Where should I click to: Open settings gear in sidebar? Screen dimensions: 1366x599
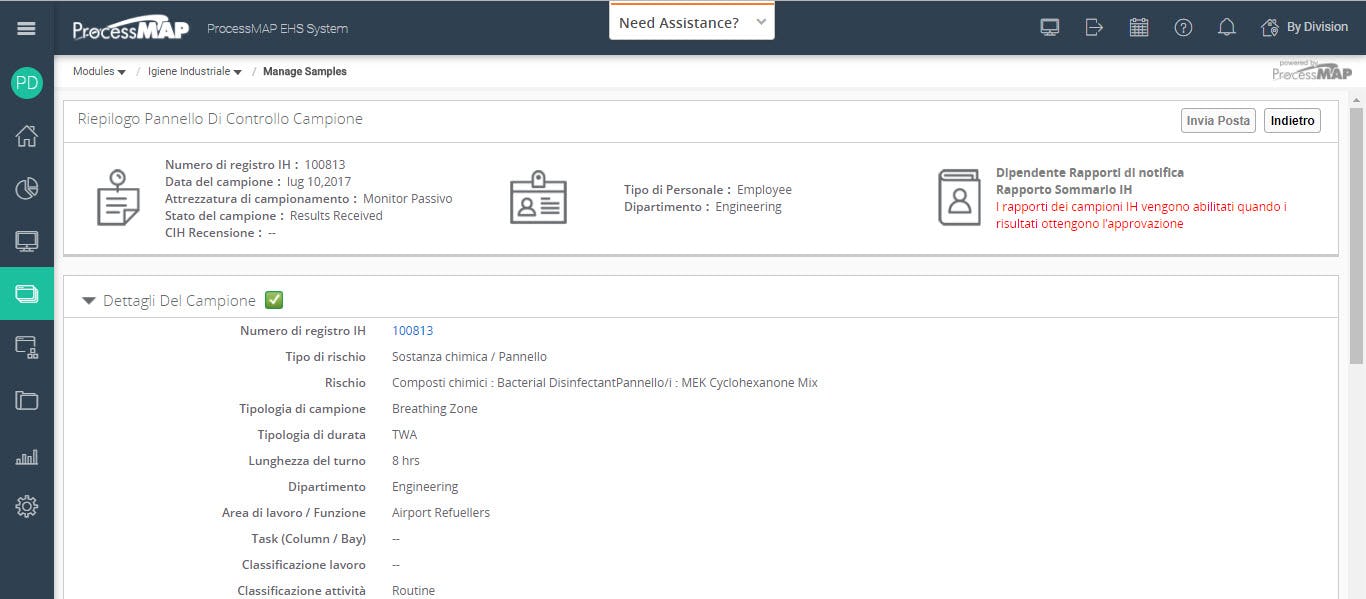[x=27, y=507]
